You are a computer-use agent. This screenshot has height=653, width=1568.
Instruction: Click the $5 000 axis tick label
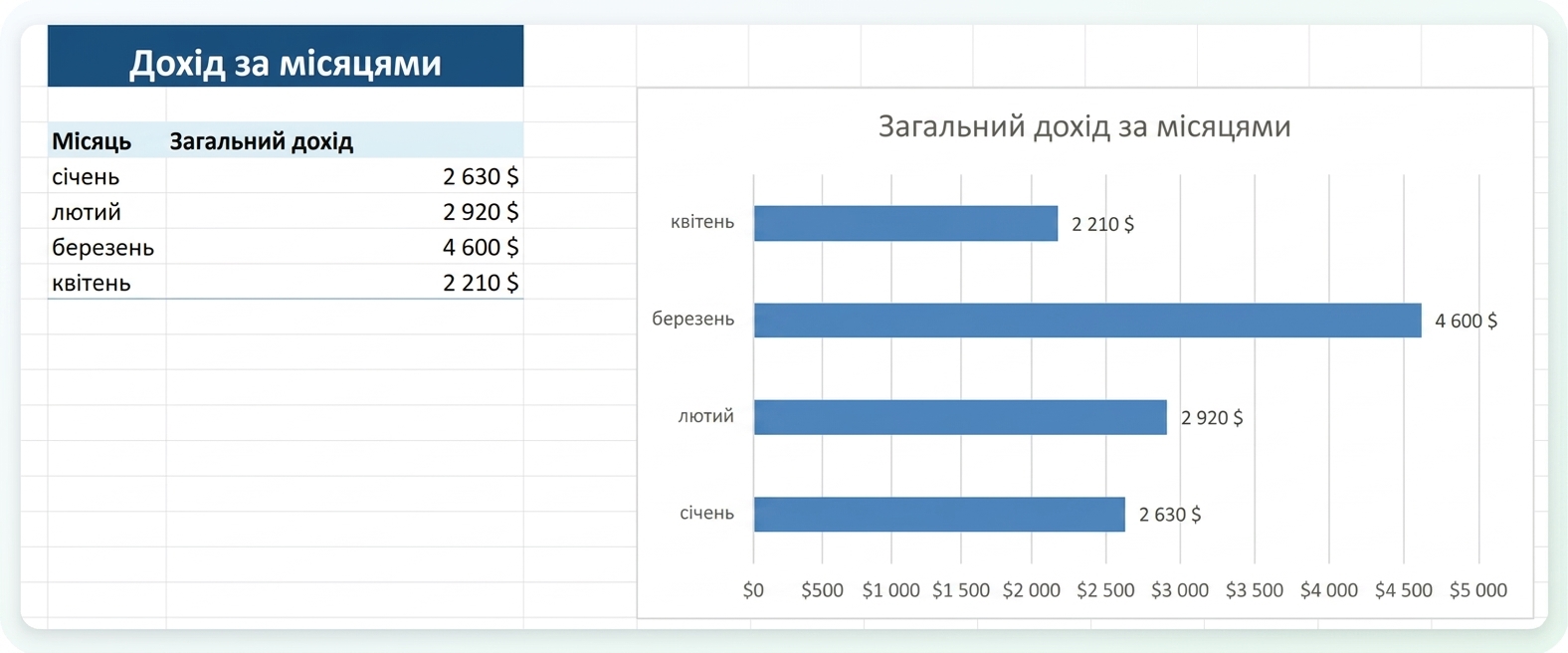coord(1478,590)
